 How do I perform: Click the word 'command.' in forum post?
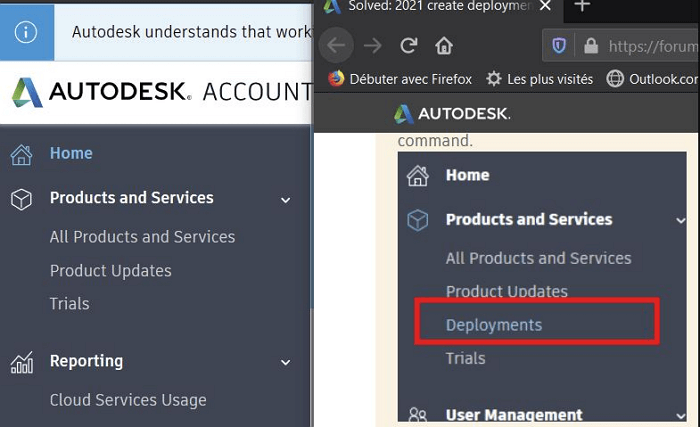click(435, 140)
